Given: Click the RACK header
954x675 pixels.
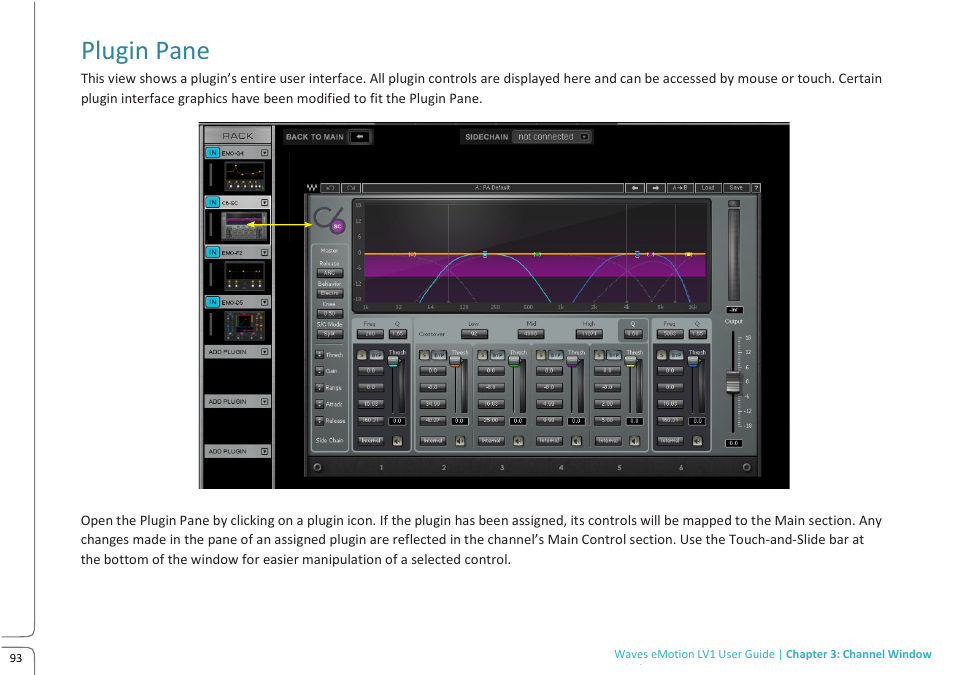Looking at the screenshot, I should tap(237, 135).
